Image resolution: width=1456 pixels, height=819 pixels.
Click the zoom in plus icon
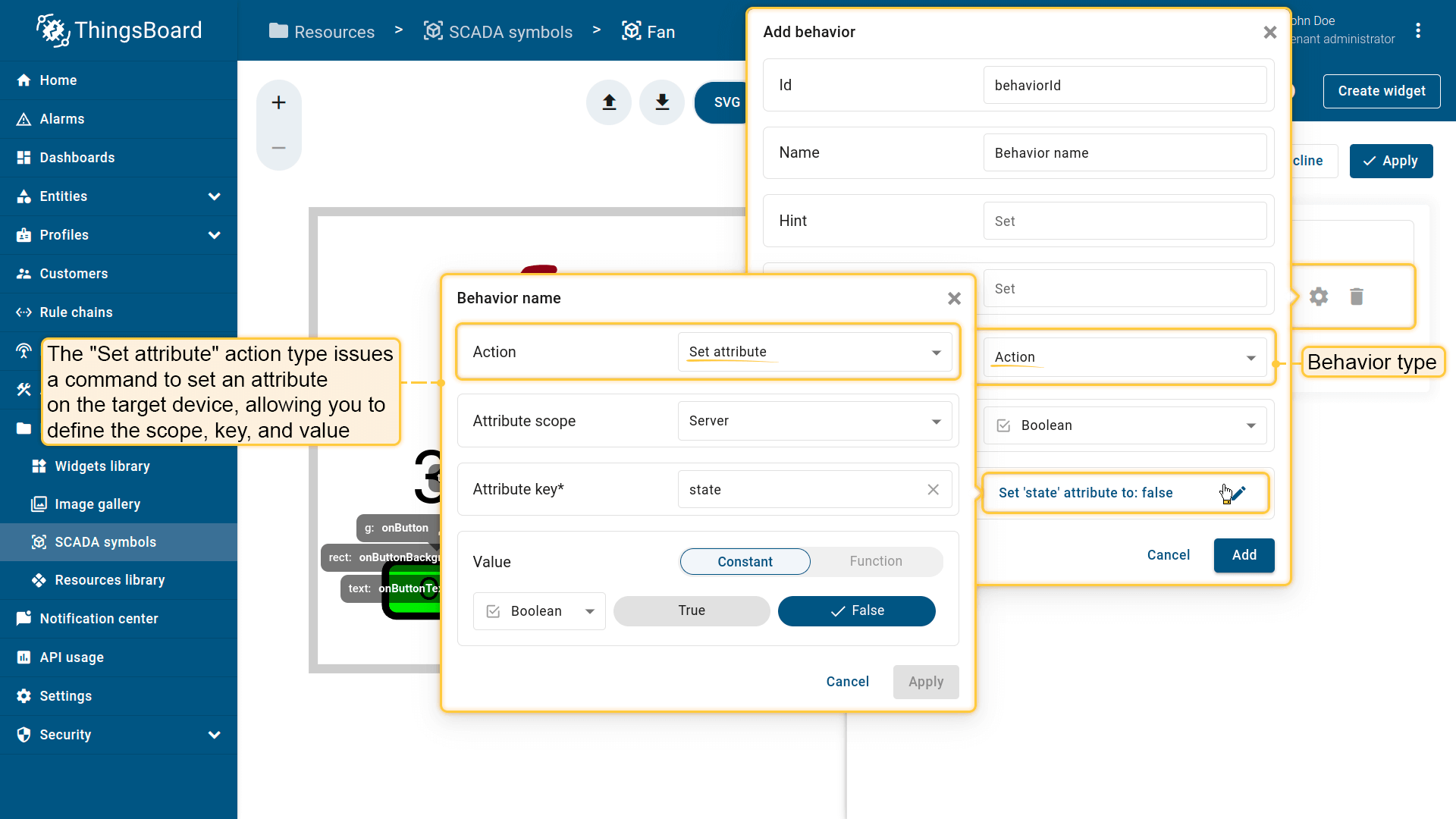point(278,102)
